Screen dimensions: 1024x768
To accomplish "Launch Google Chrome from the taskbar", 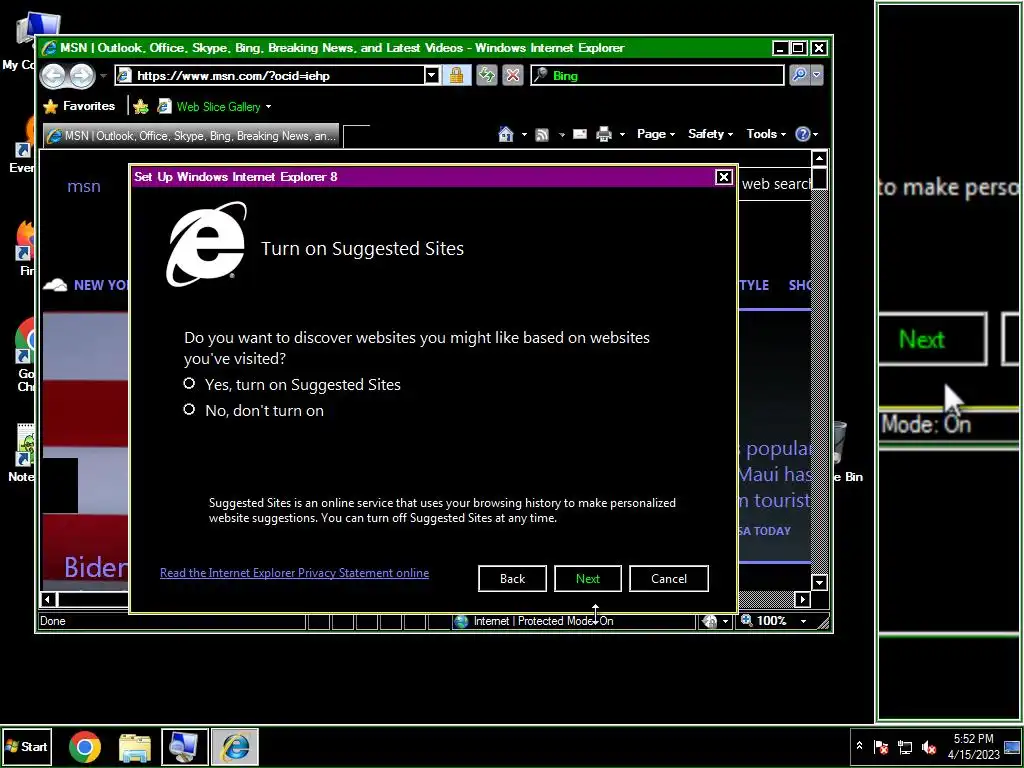I will (85, 747).
